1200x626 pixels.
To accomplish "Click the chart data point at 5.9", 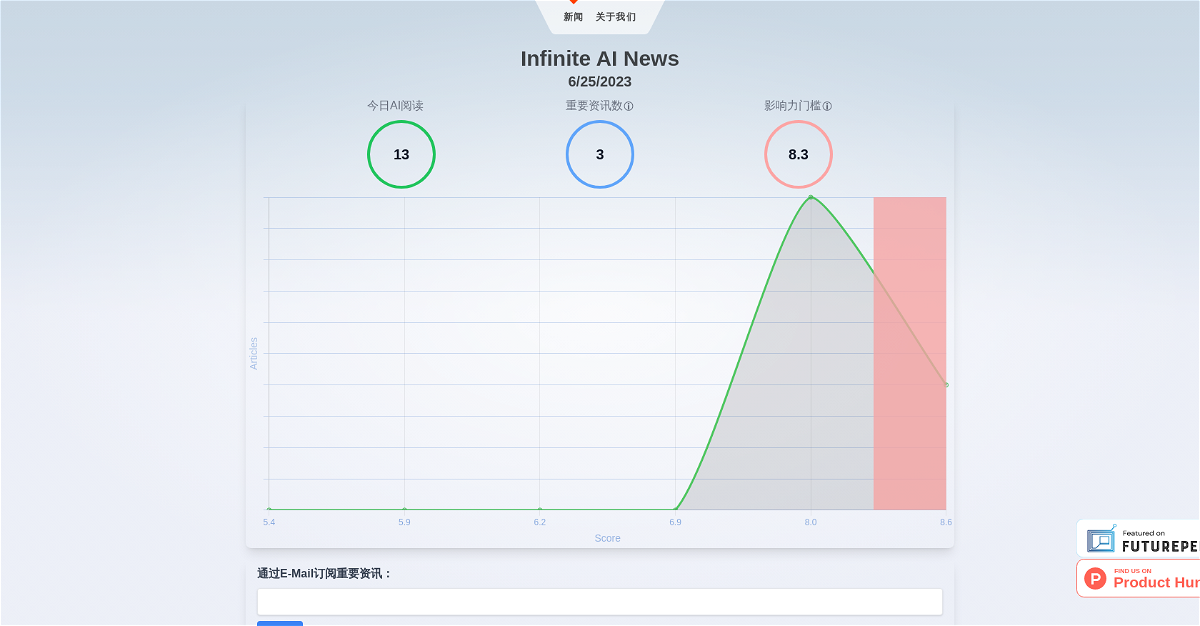I will (x=404, y=510).
